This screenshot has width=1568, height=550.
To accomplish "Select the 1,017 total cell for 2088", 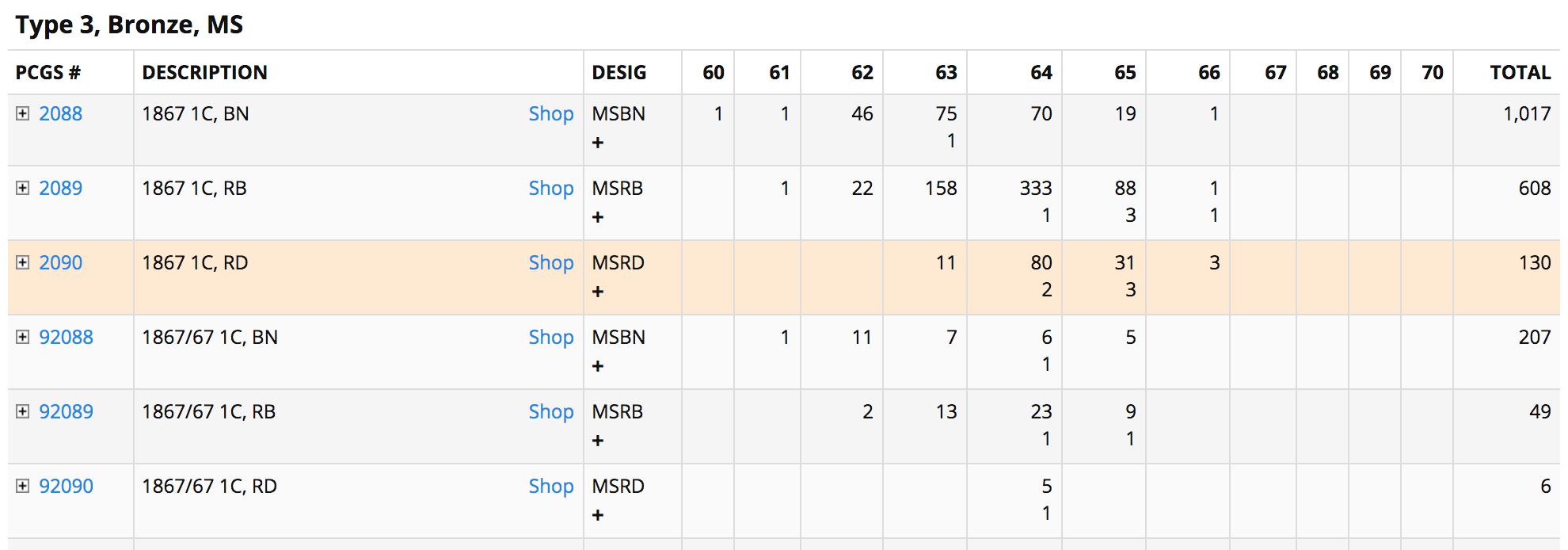I will (1527, 114).
